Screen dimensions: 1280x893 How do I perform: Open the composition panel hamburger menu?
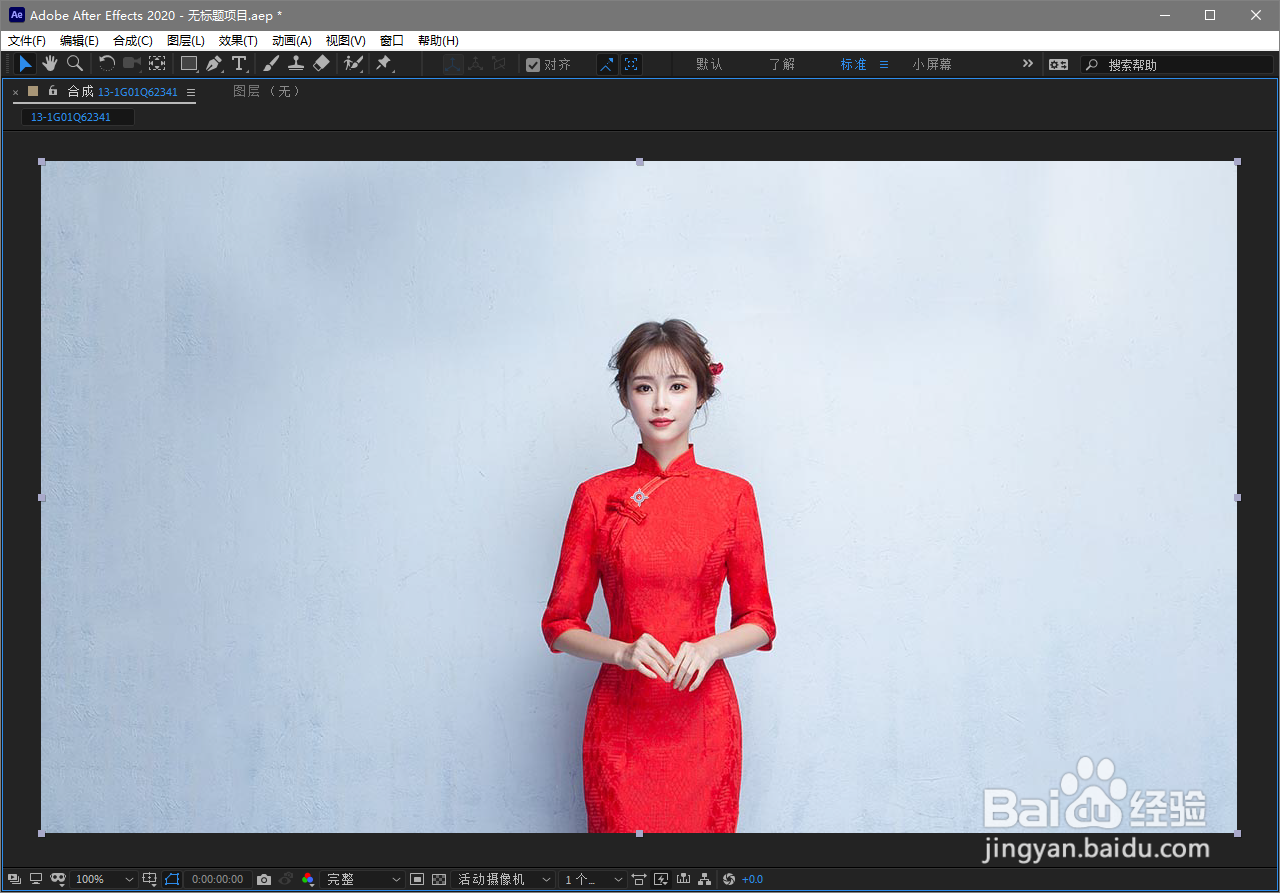tap(191, 92)
